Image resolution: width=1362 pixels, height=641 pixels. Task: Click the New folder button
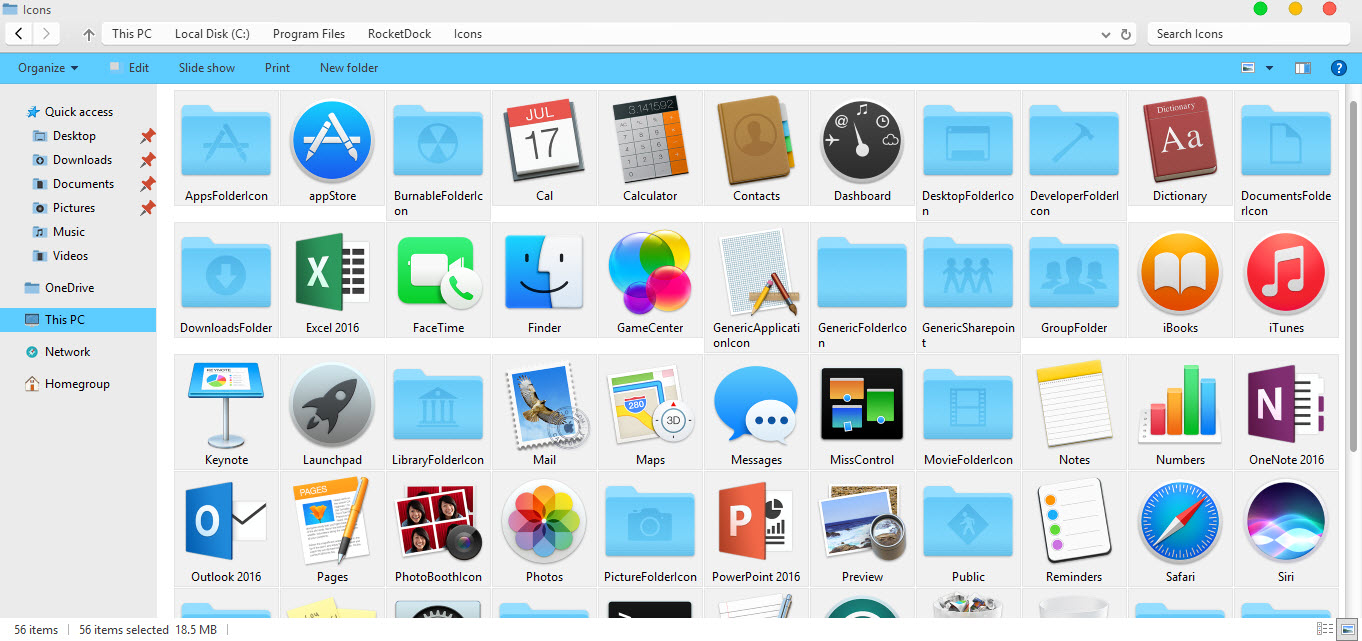coord(348,67)
